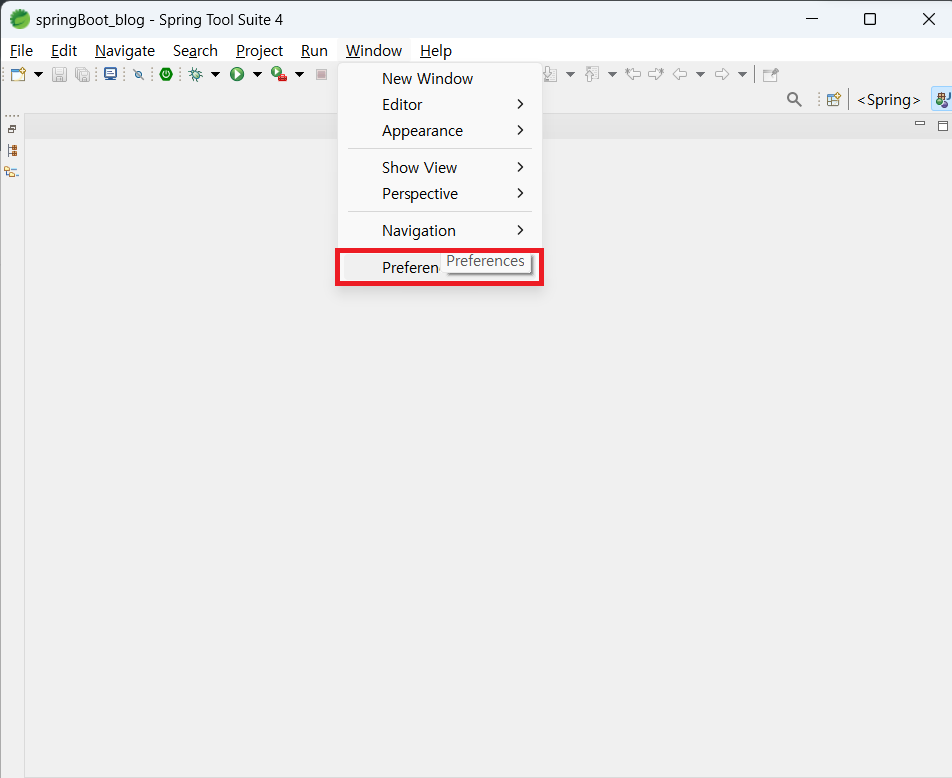Expand the Editor submenu
Viewport: 952px width, 778px height.
(x=439, y=104)
